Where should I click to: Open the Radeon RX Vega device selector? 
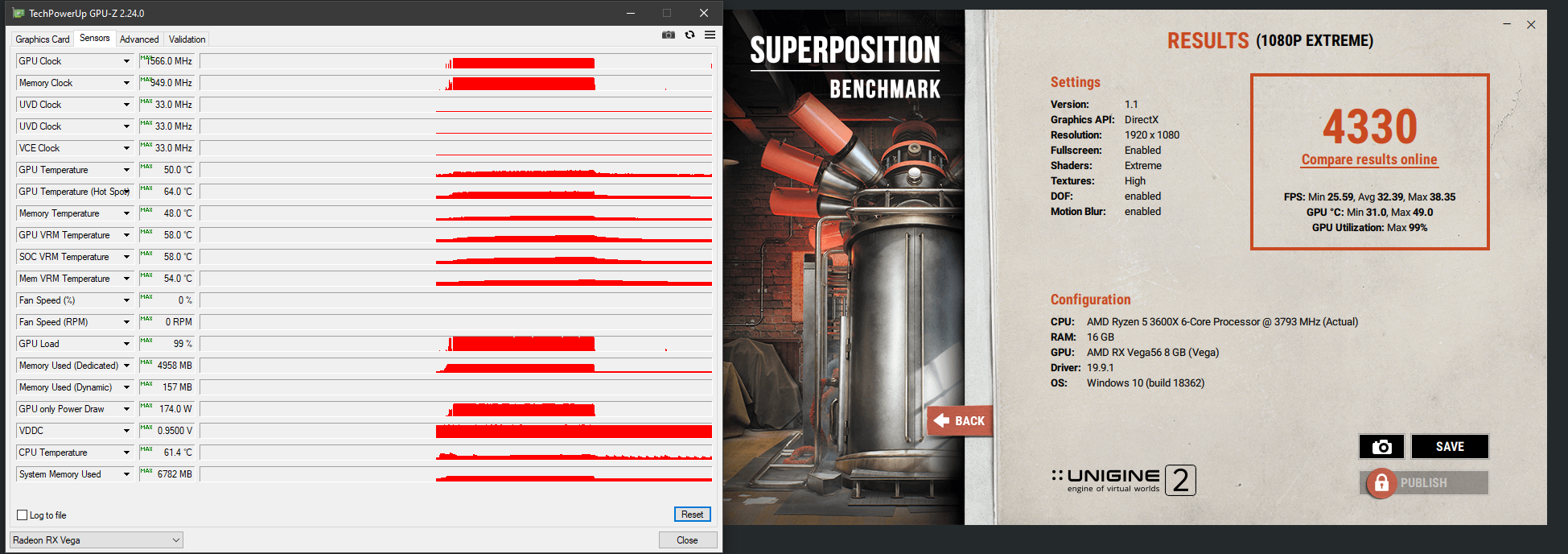[96, 540]
